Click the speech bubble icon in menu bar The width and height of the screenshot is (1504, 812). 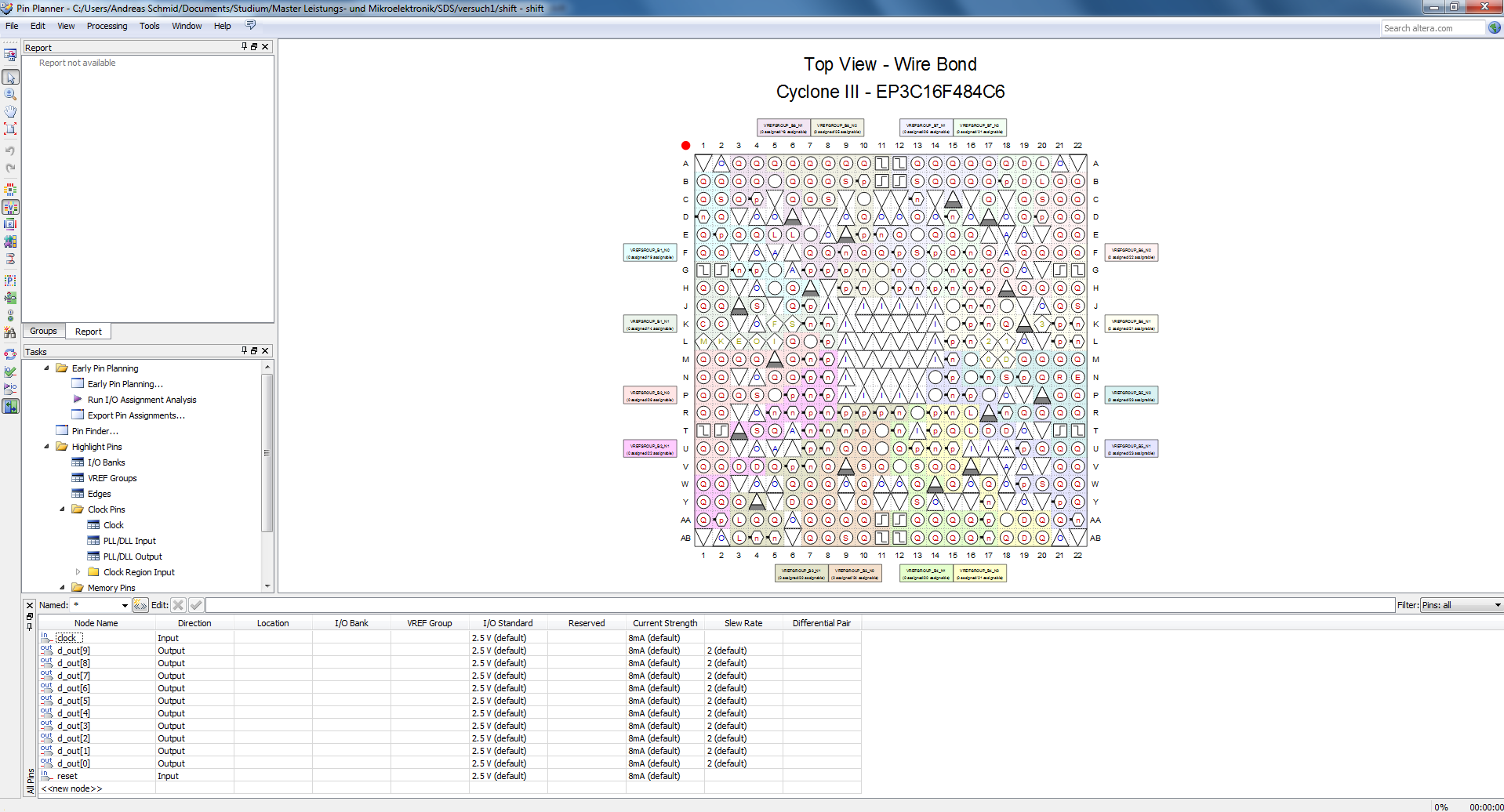click(x=251, y=25)
